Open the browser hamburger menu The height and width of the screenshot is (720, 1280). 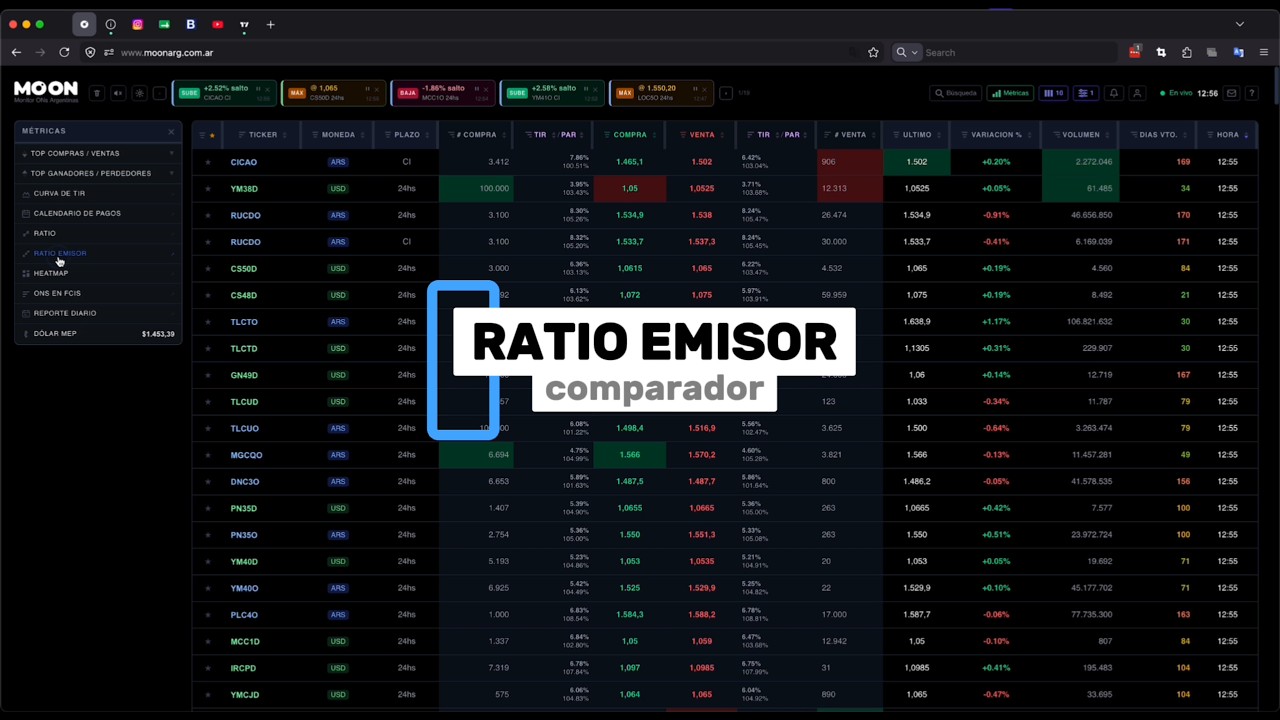[x=1264, y=52]
